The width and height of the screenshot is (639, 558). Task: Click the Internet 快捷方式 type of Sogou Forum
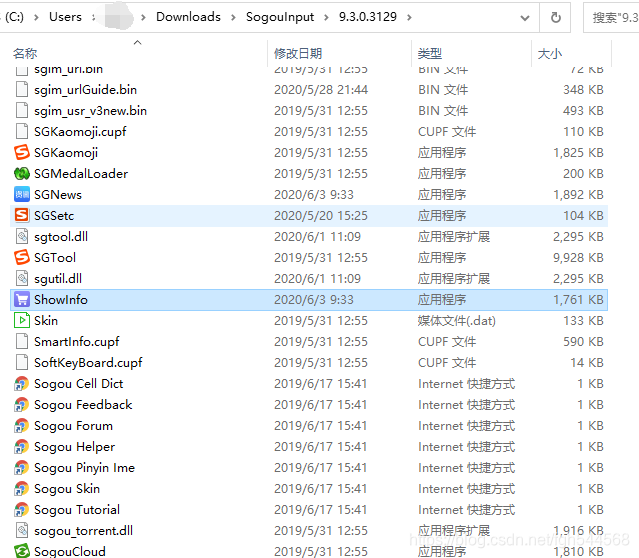point(466,426)
